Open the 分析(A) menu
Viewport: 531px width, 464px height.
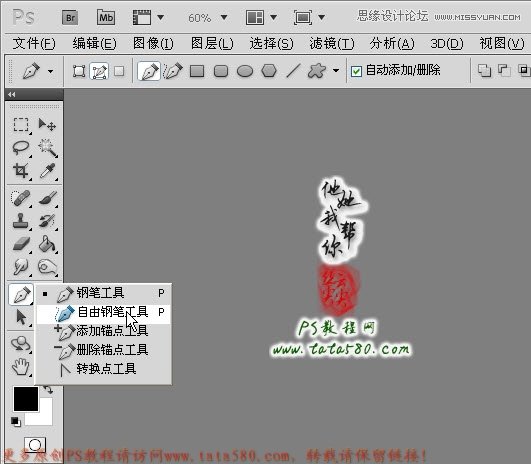point(392,44)
